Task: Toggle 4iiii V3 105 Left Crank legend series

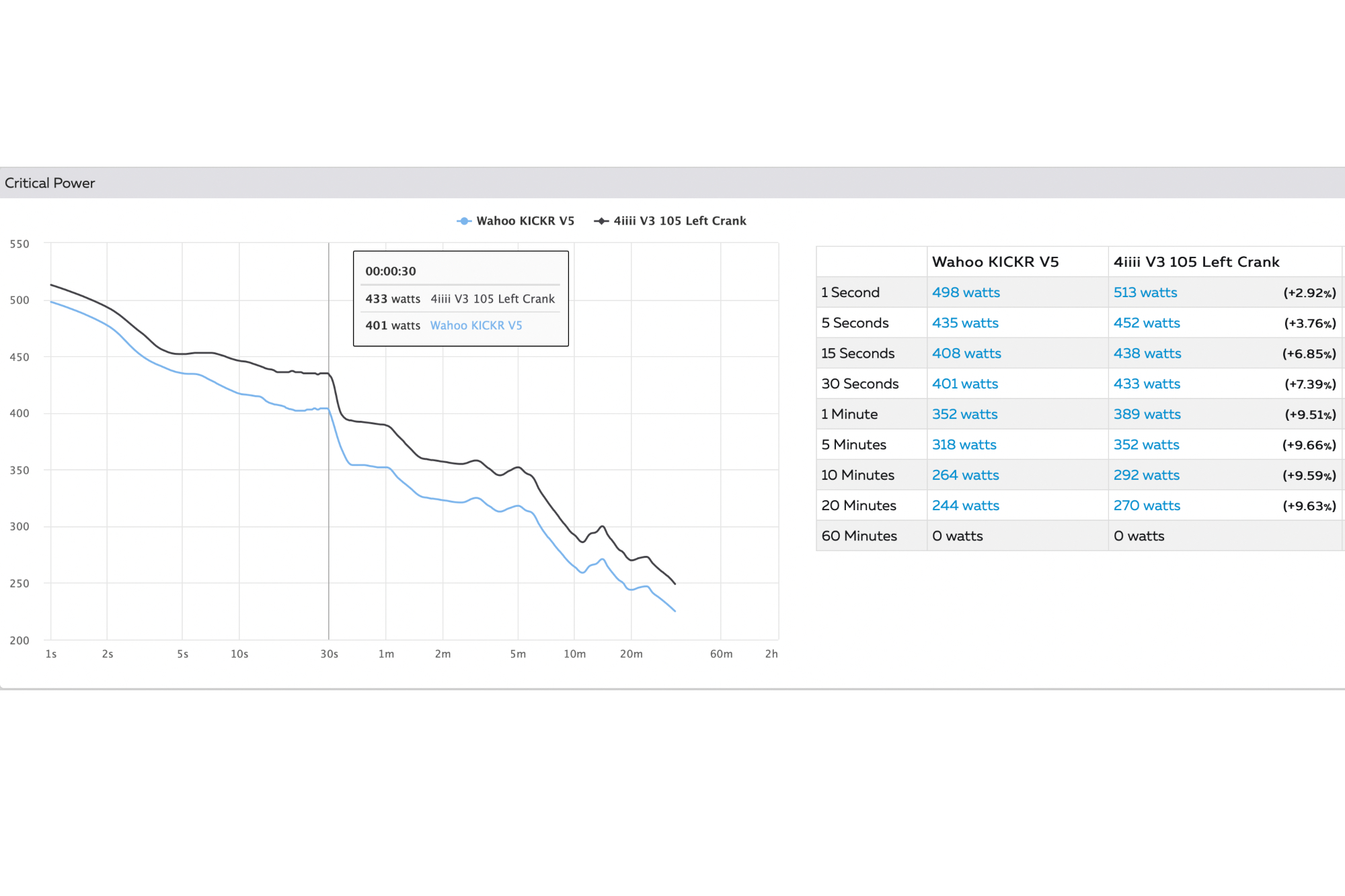Action: pos(670,221)
